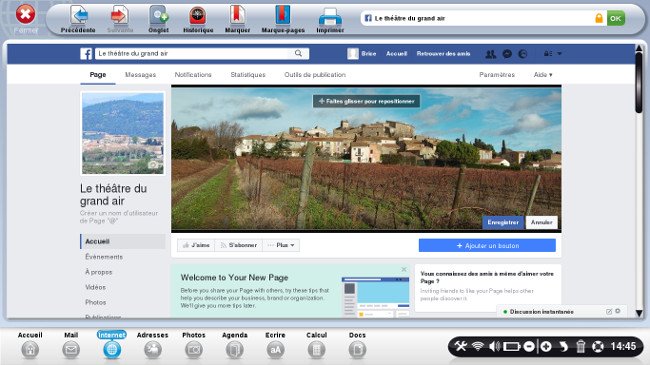Open Internet globe in bottom dock
Viewport: 650px width, 365px height.
tap(112, 345)
